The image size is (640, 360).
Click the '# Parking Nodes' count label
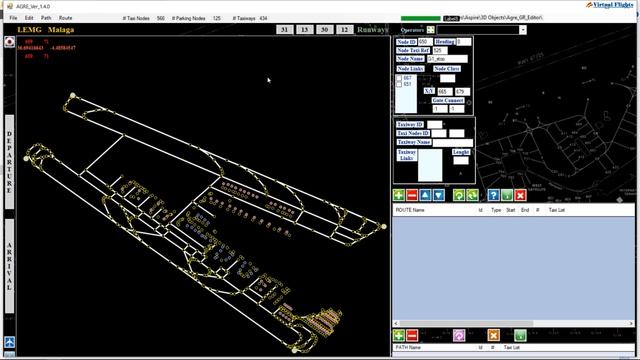click(x=189, y=18)
